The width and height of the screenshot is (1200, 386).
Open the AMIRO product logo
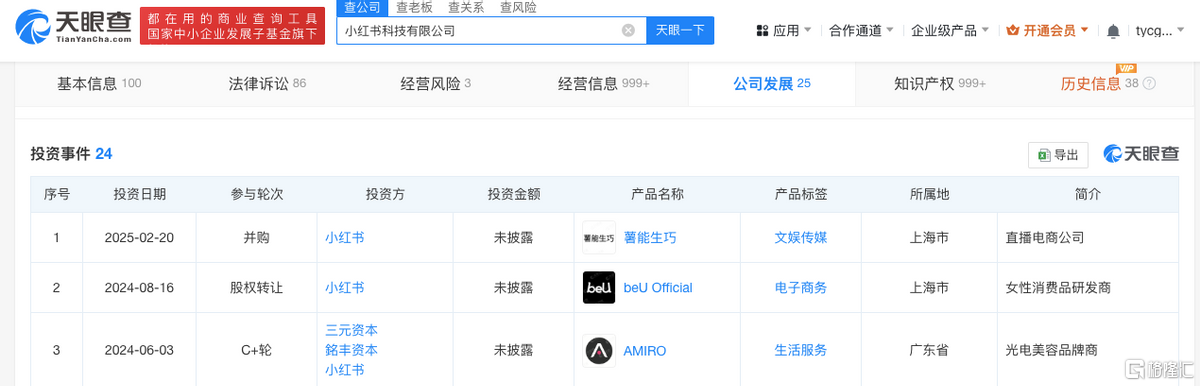[x=599, y=351]
